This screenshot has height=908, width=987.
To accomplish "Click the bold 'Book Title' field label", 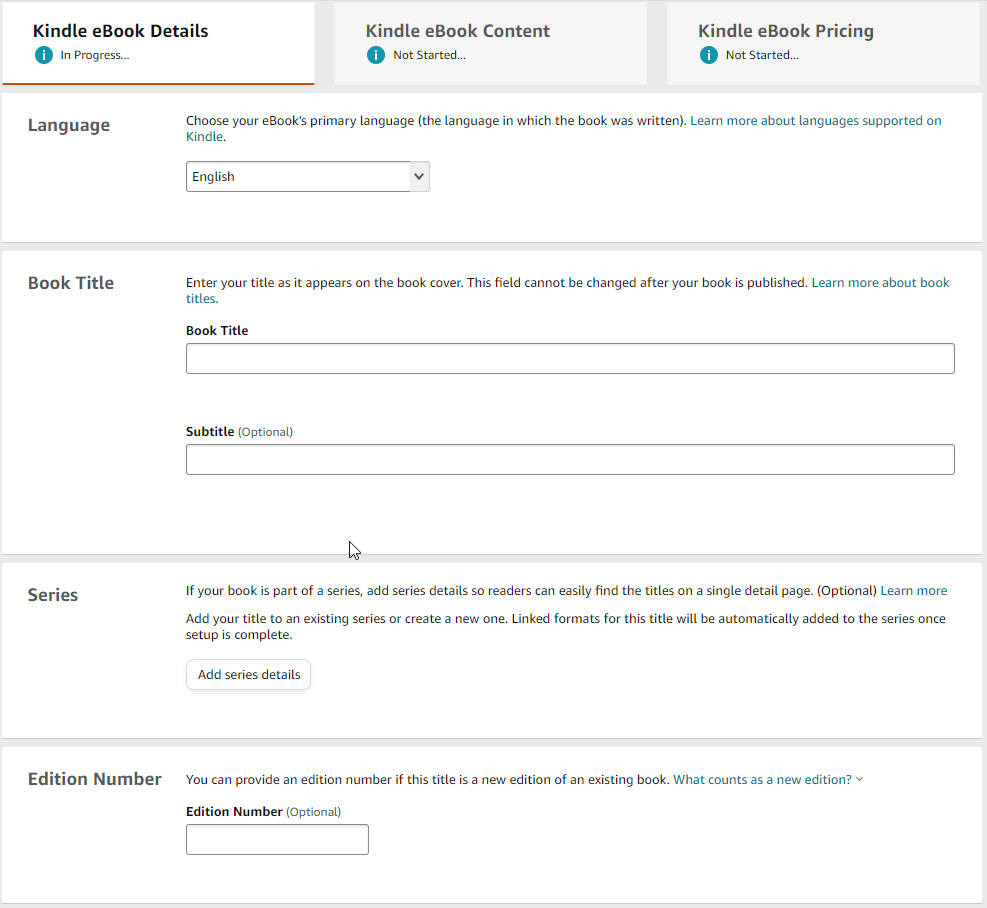I will pos(217,331).
